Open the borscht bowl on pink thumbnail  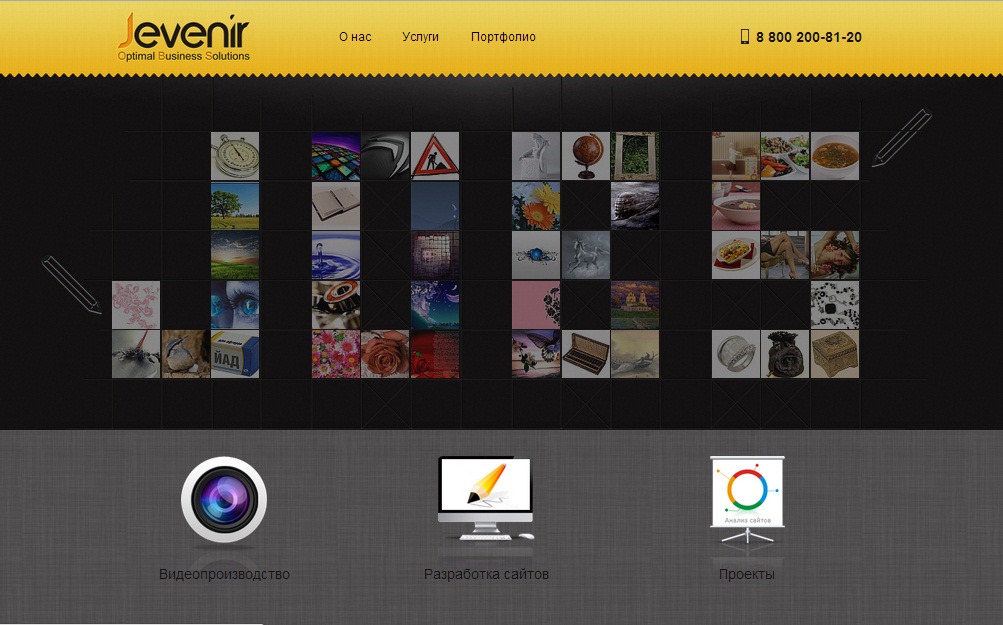(736, 206)
